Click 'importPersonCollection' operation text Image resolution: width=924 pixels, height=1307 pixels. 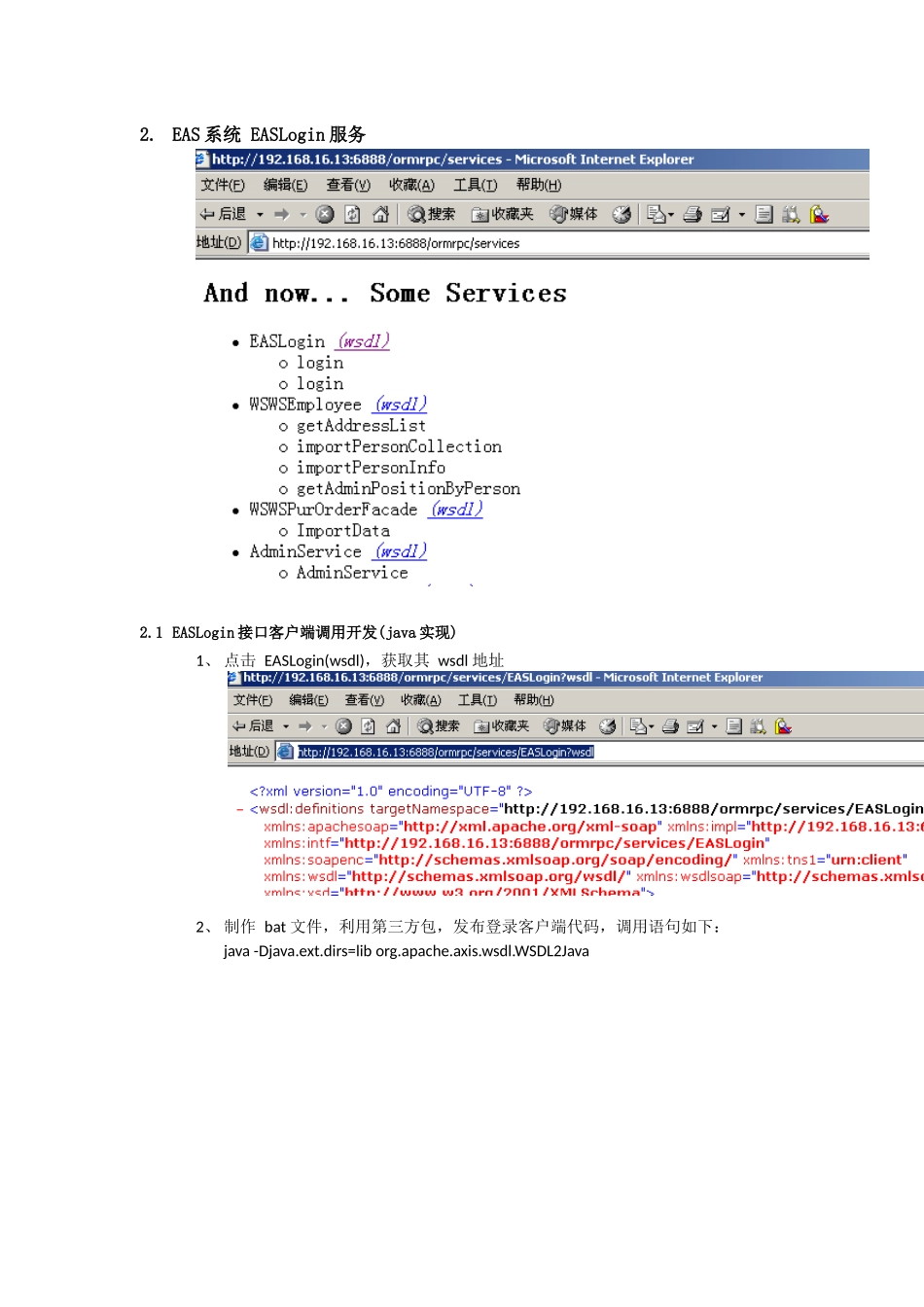point(399,446)
